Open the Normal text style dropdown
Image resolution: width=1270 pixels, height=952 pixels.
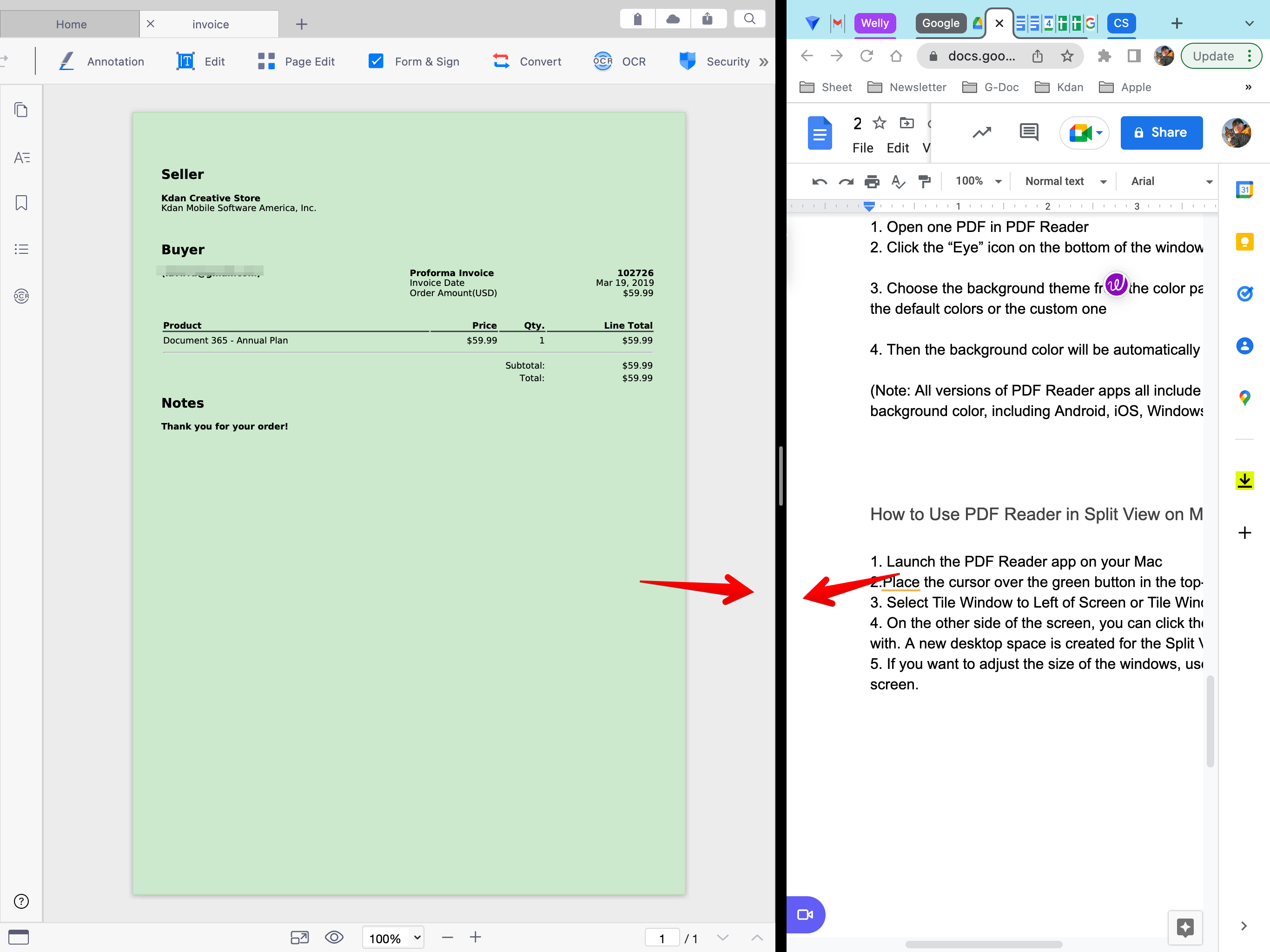coord(1065,181)
